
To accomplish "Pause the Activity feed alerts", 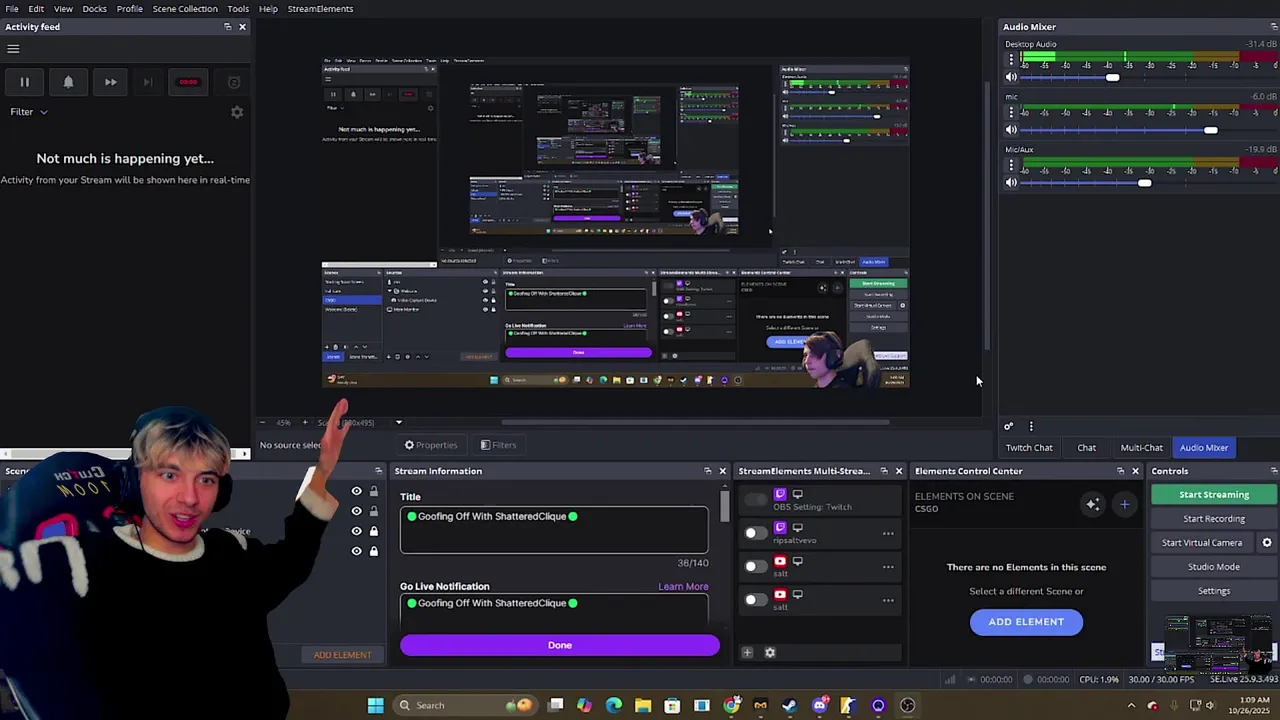I will (x=24, y=82).
